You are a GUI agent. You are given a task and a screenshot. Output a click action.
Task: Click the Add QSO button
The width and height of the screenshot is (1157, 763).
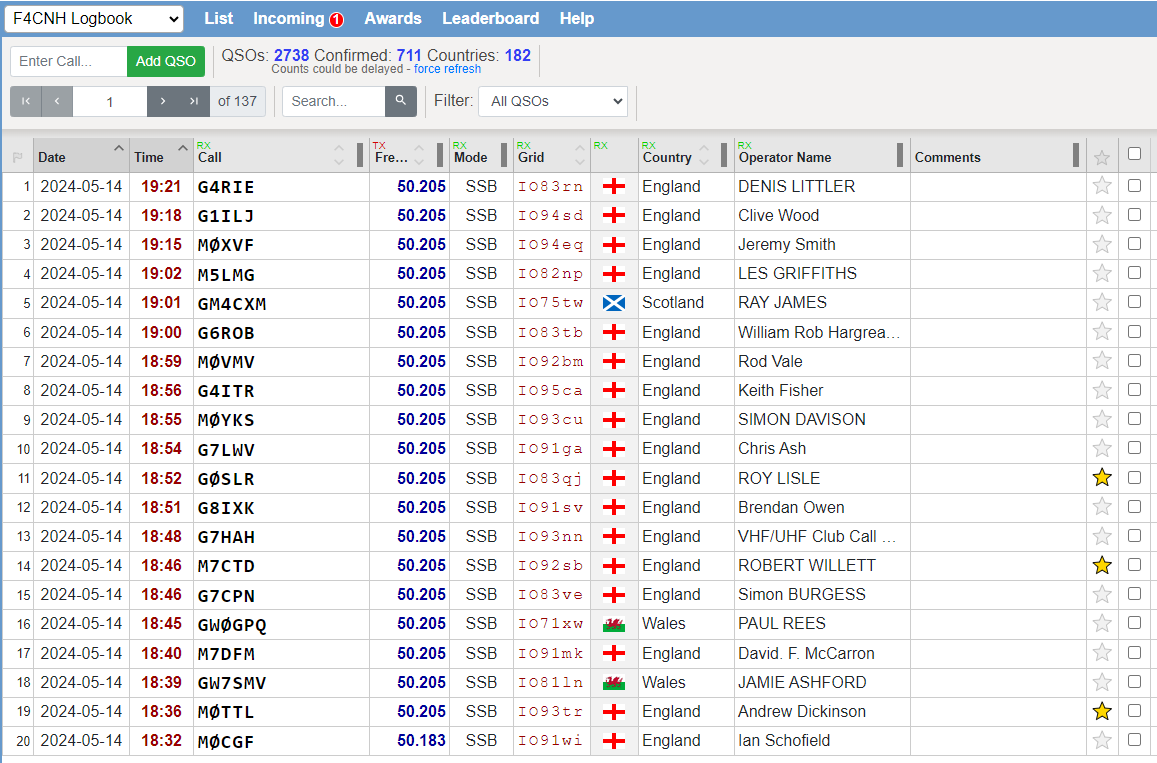pyautogui.click(x=165, y=61)
